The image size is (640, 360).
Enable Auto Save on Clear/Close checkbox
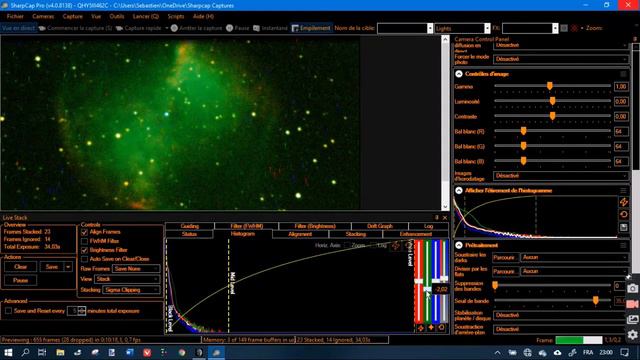[x=84, y=259]
